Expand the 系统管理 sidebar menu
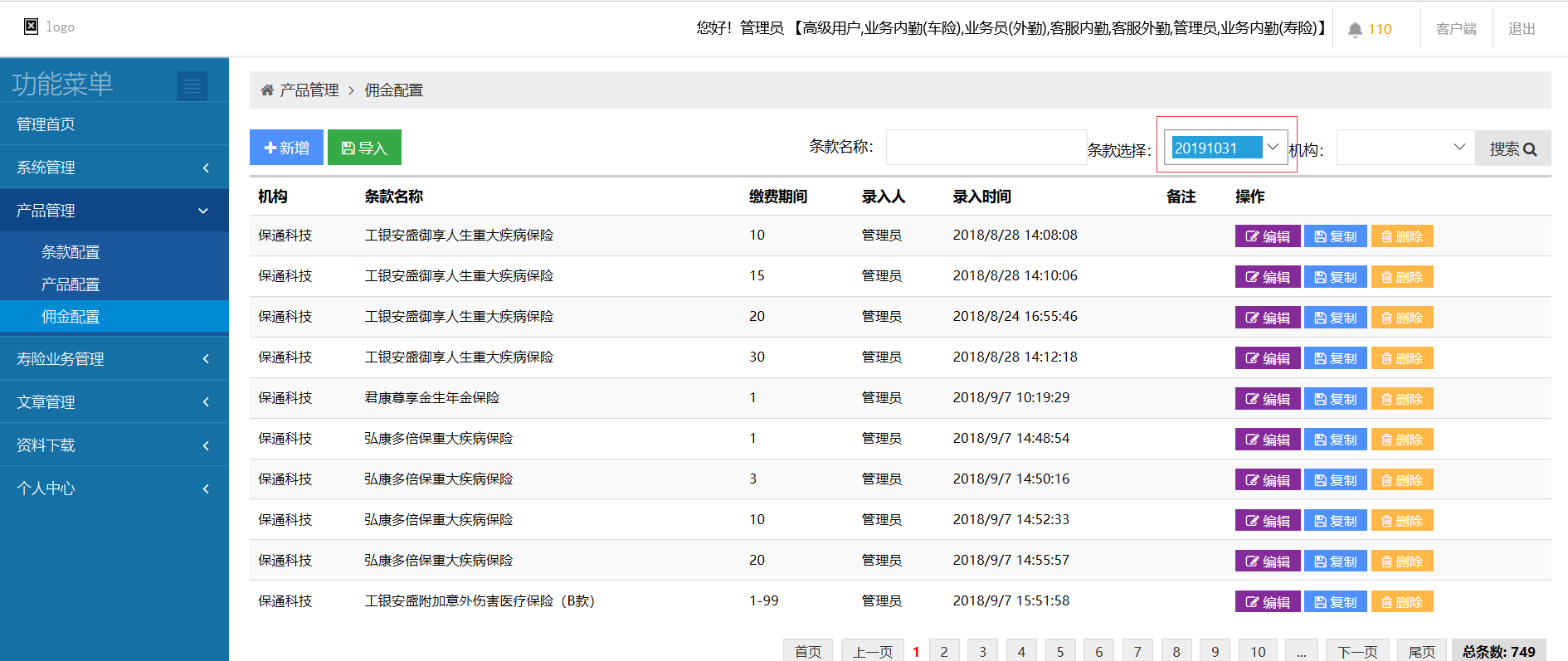This screenshot has height=661, width=1568. point(114,168)
